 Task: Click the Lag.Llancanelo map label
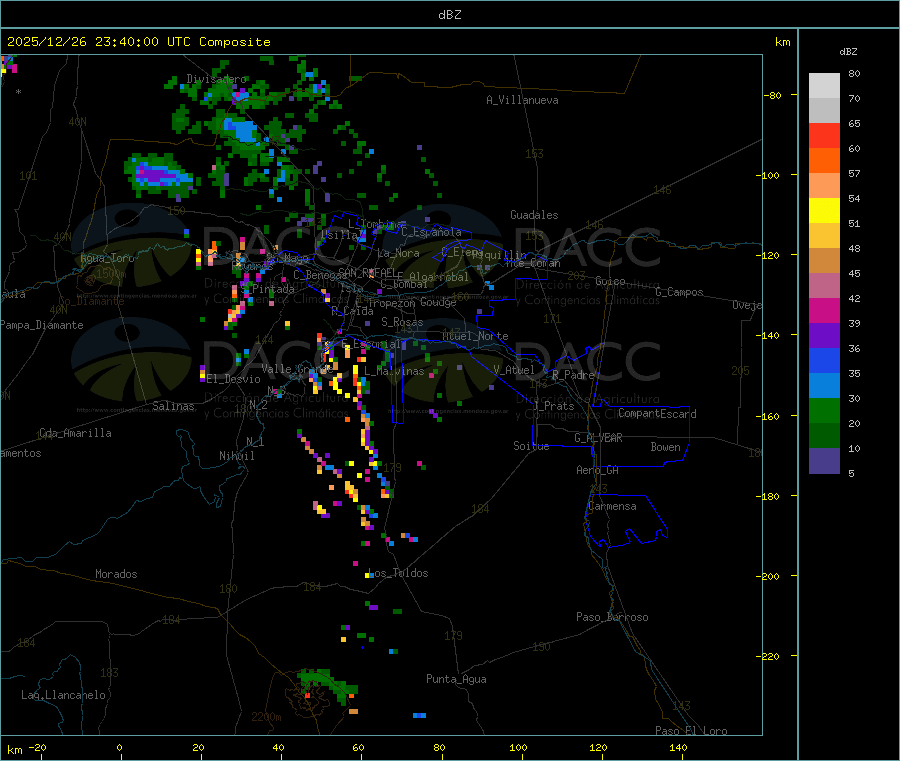(63, 695)
